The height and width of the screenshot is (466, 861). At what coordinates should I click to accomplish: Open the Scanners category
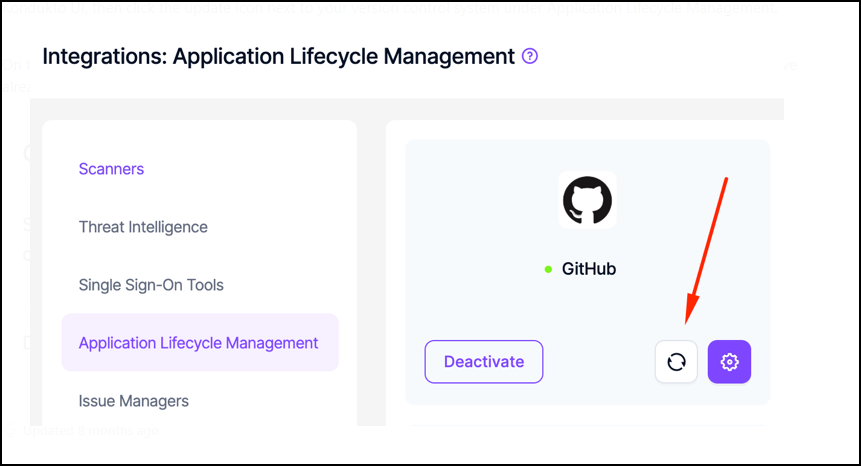coord(111,169)
